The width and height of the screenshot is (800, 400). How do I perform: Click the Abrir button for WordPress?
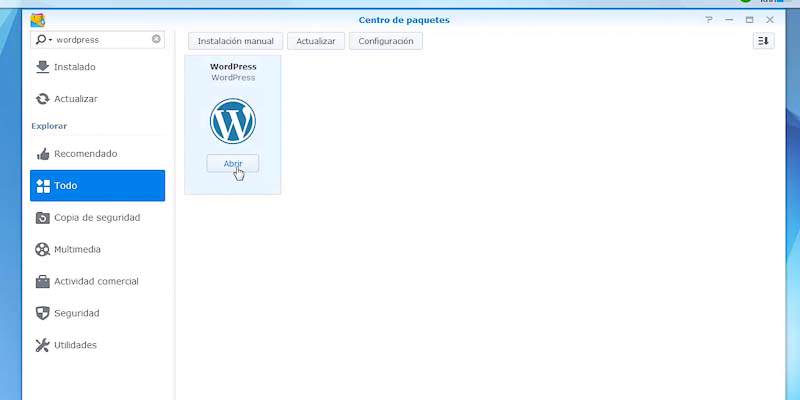tap(233, 163)
